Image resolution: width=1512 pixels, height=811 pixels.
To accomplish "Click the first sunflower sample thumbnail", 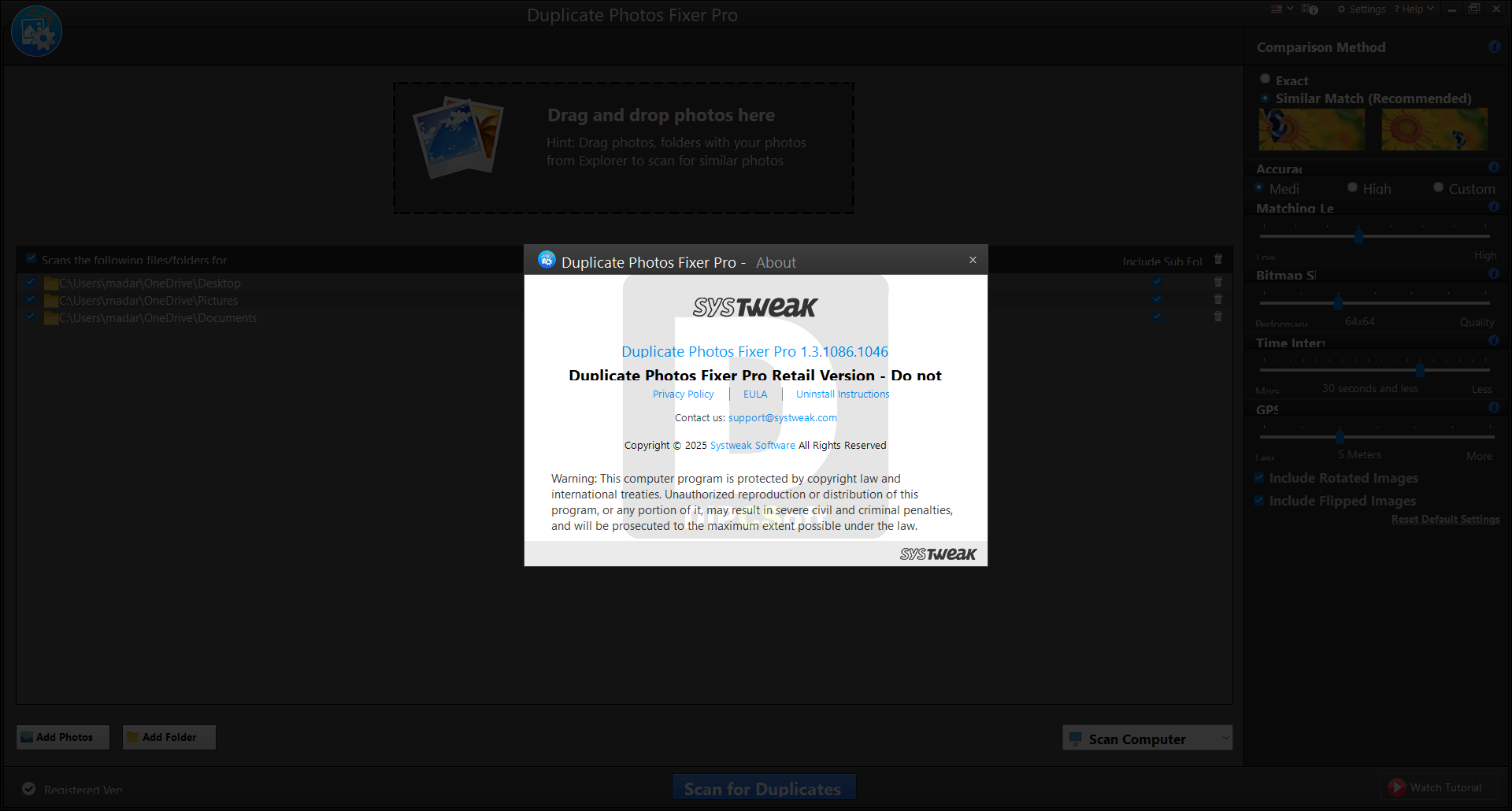I will tap(1312, 129).
